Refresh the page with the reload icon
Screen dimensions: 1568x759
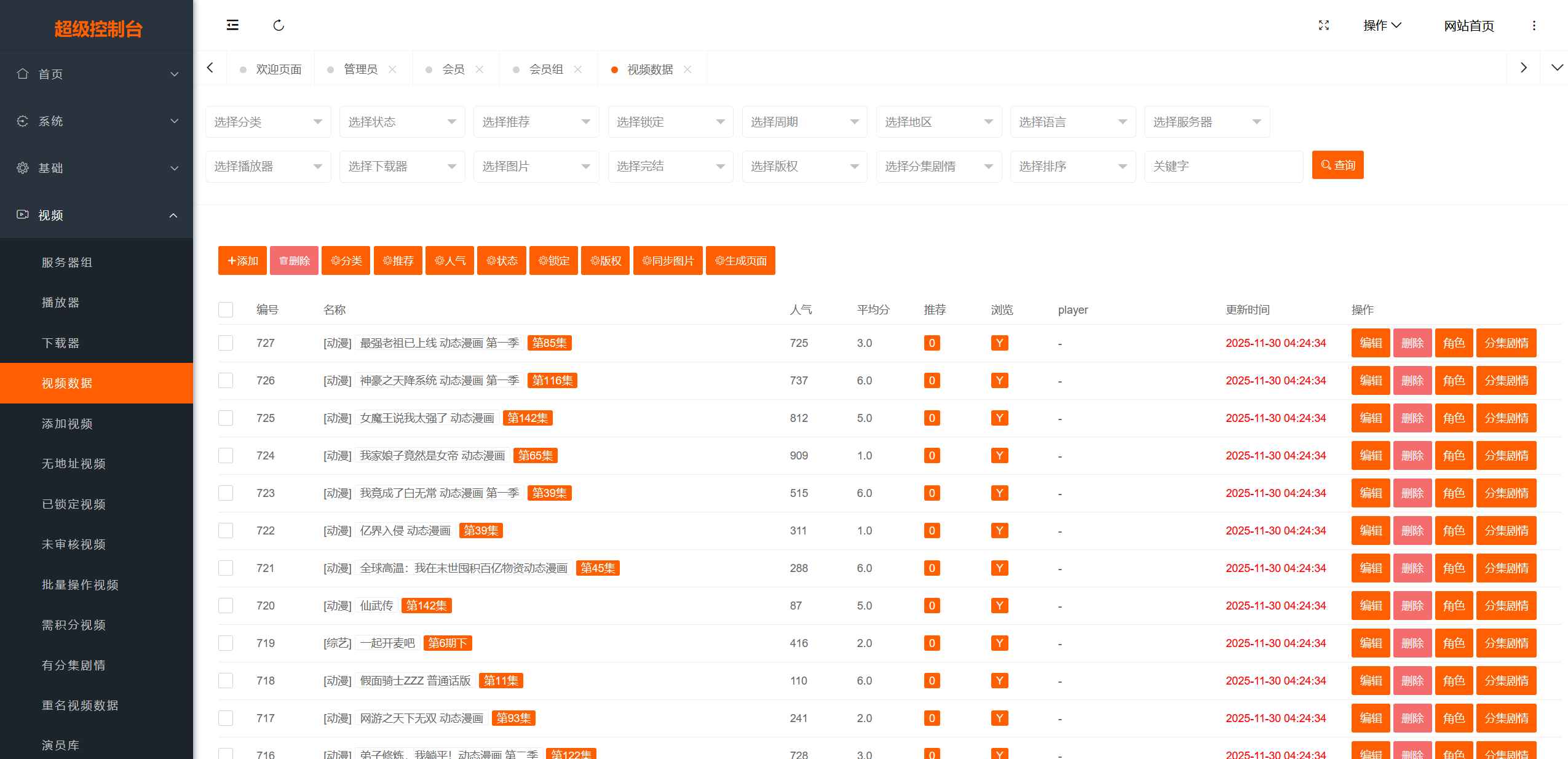[x=279, y=25]
